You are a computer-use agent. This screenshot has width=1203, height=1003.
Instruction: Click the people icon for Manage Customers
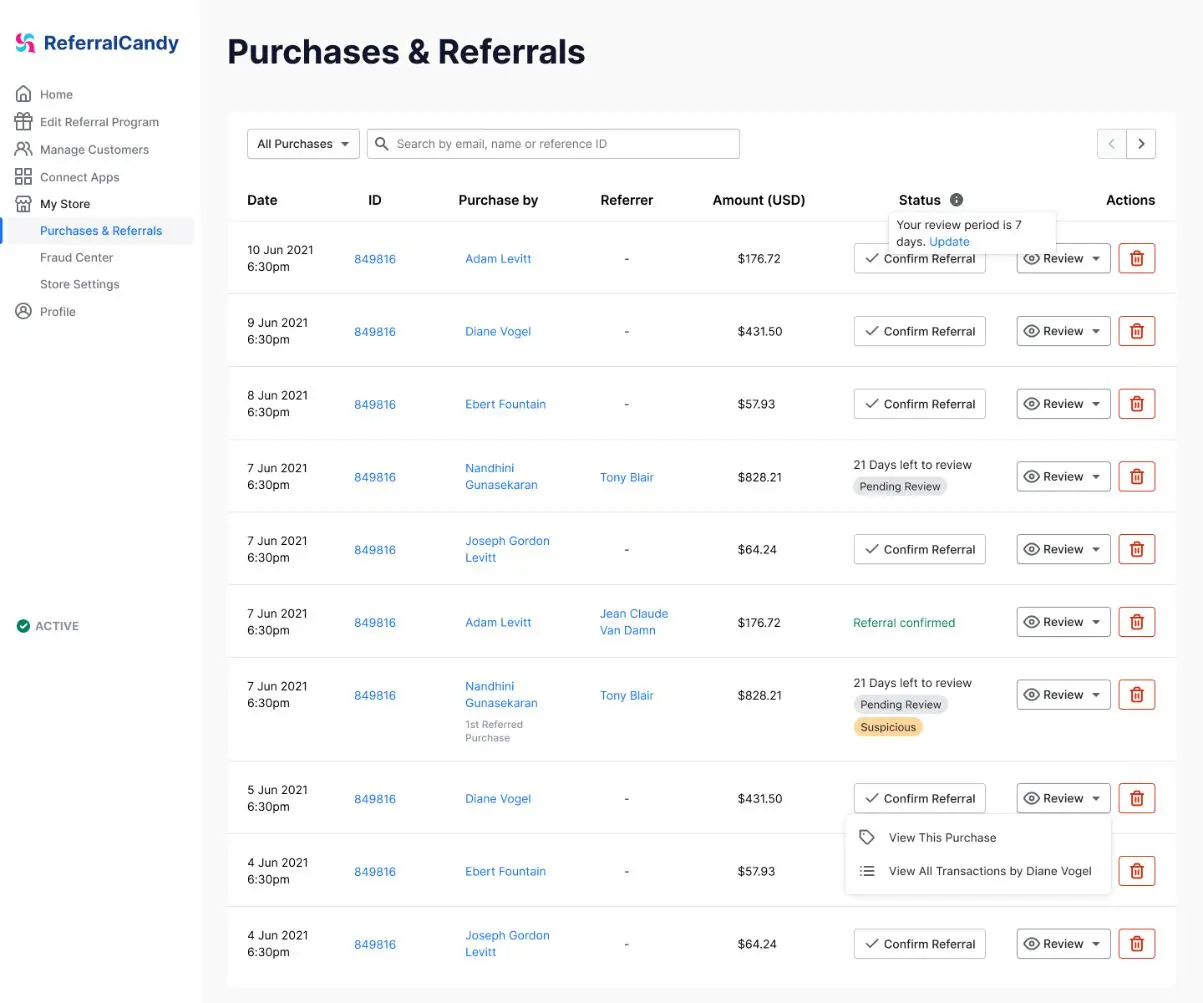pyautogui.click(x=23, y=149)
